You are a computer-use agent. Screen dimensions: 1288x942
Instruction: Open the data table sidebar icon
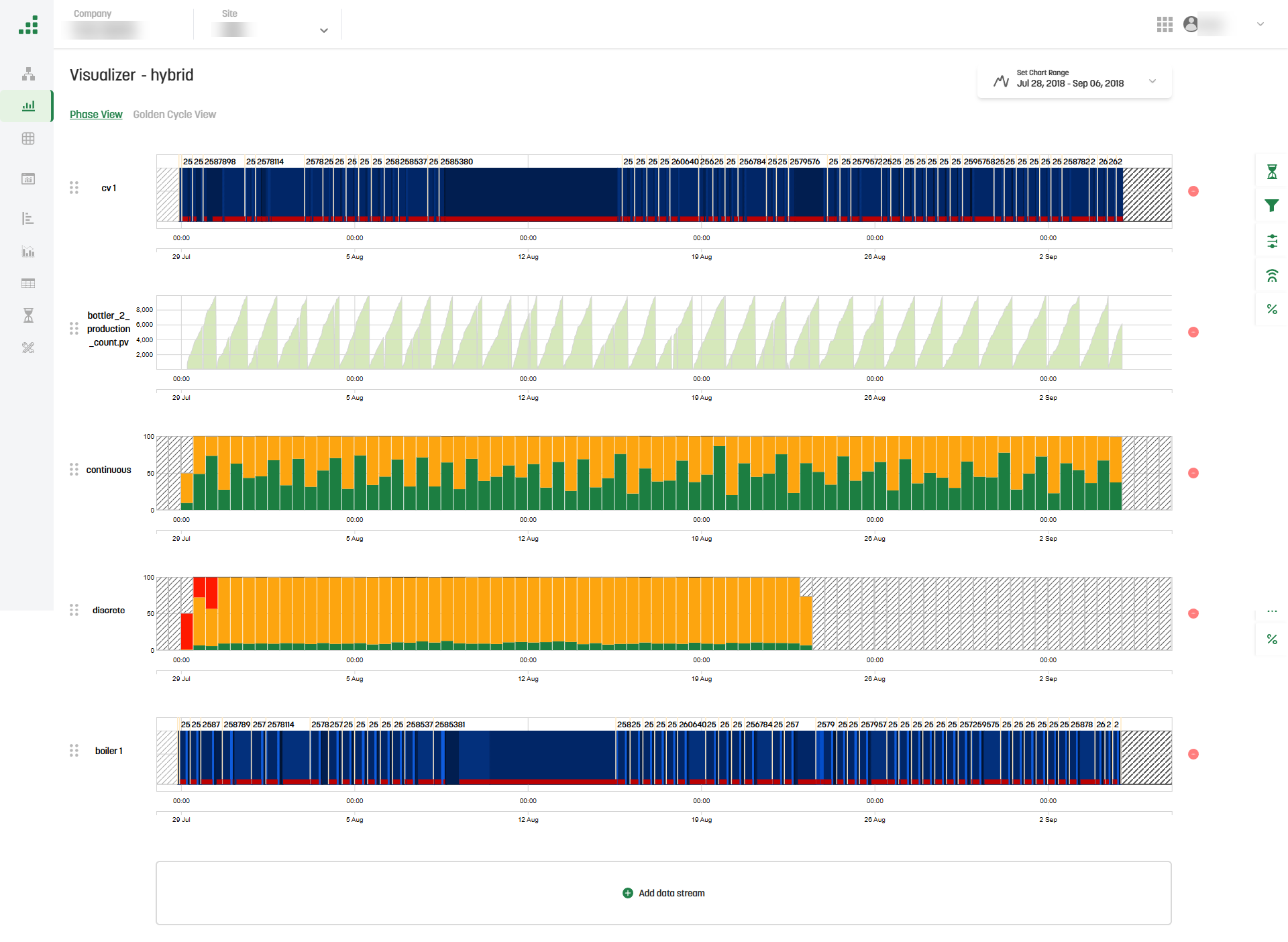click(28, 283)
